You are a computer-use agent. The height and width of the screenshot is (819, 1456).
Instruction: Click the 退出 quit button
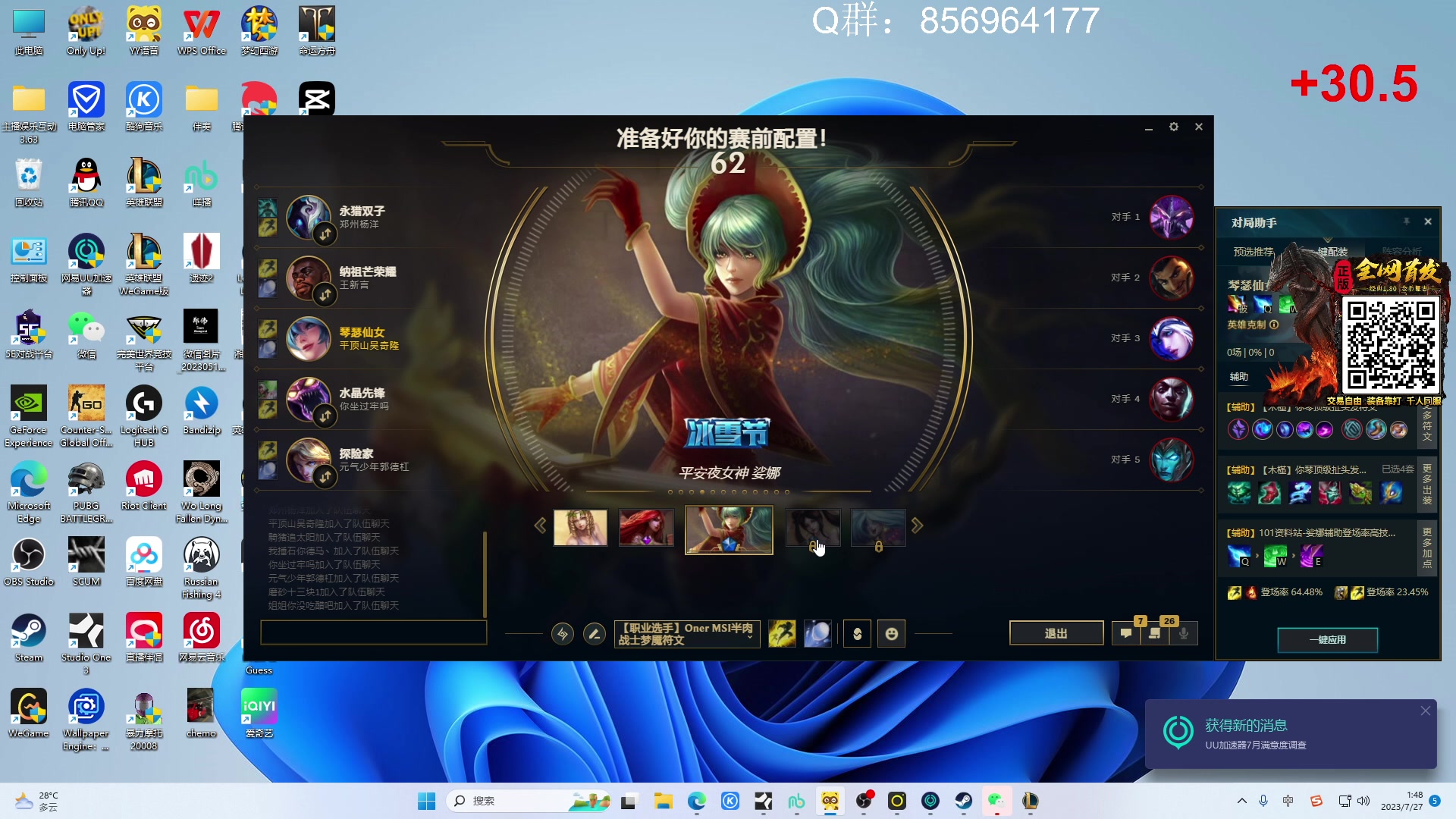click(1056, 633)
